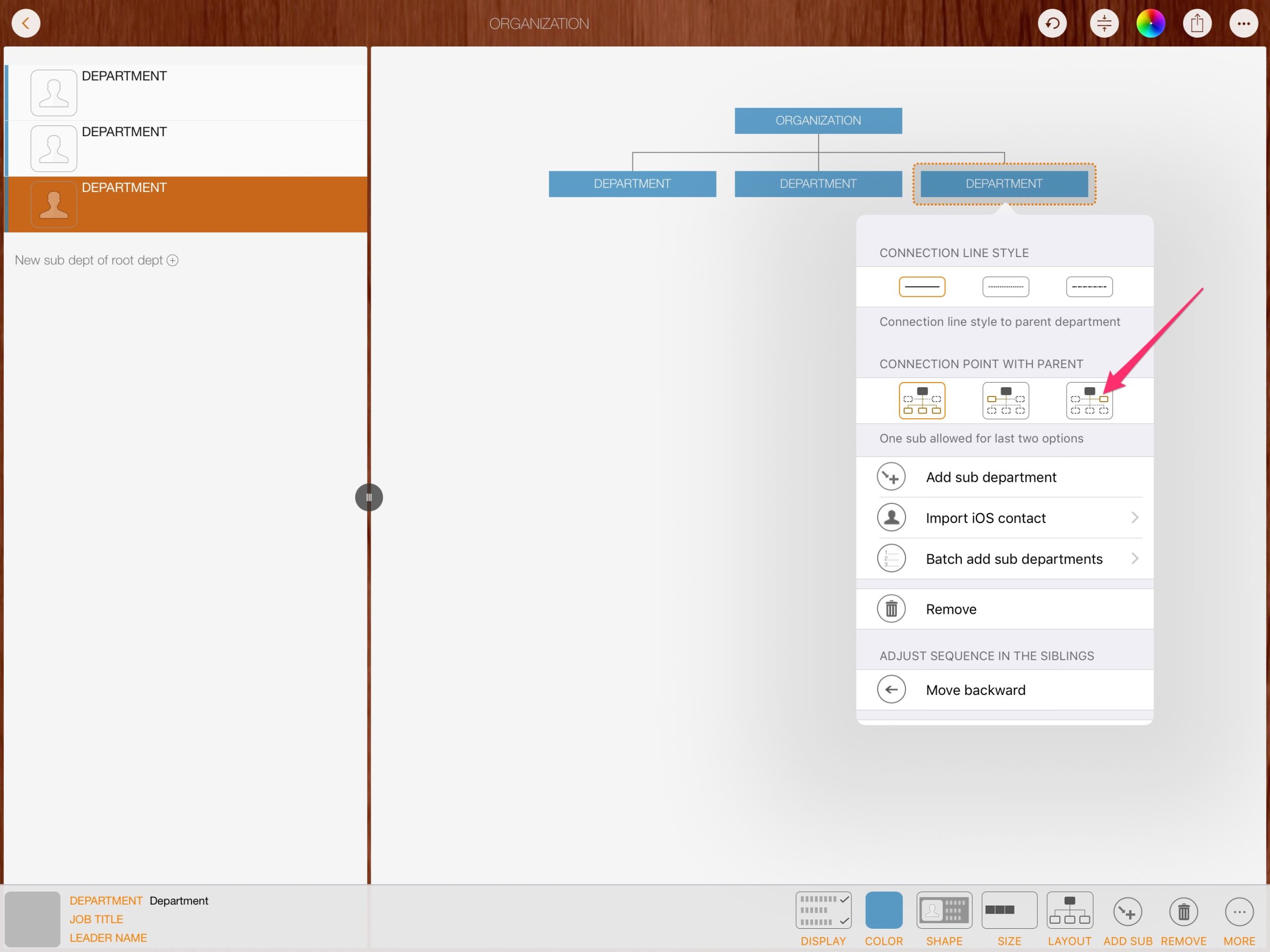Click the ADD SUB toolbar icon
Screen dimensions: 1270x952
tap(1127, 911)
